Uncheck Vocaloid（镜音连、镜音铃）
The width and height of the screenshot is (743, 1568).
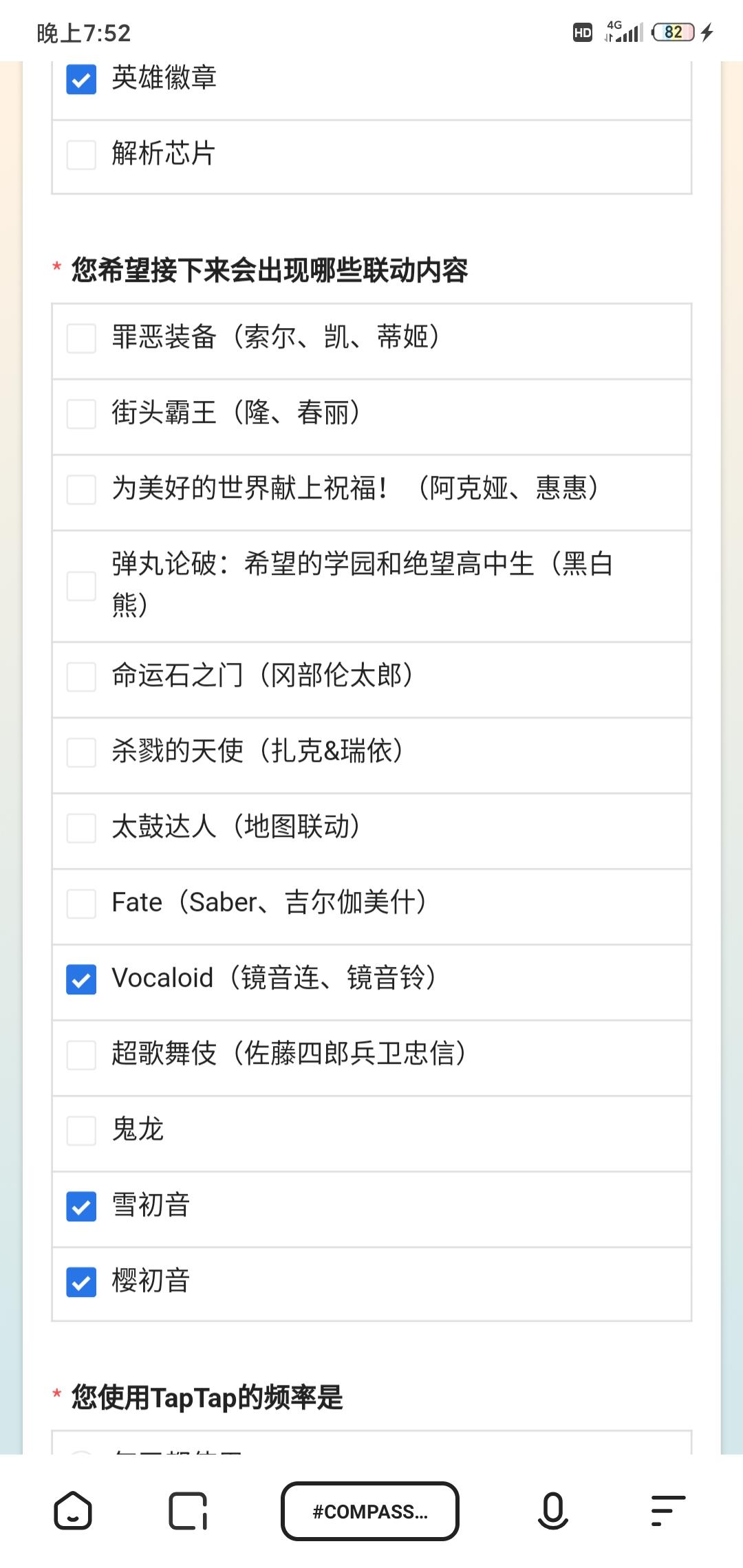(x=81, y=979)
